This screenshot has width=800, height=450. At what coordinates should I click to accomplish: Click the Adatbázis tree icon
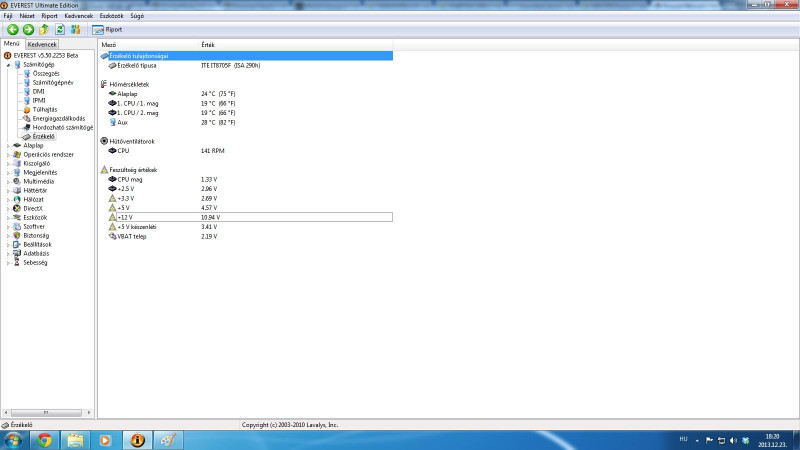[x=17, y=254]
